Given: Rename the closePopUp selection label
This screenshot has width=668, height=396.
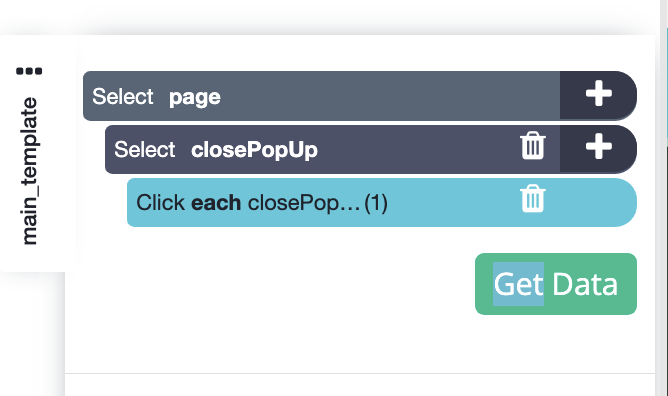Looking at the screenshot, I should 254,150.
